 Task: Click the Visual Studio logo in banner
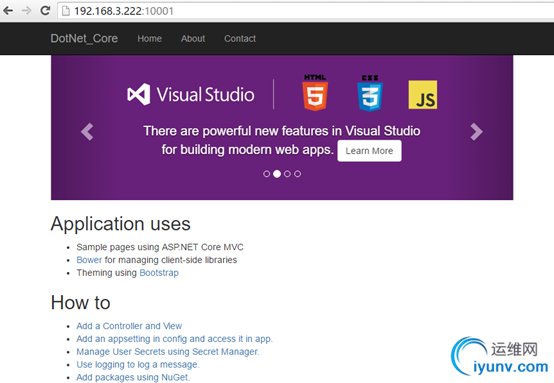pos(191,94)
